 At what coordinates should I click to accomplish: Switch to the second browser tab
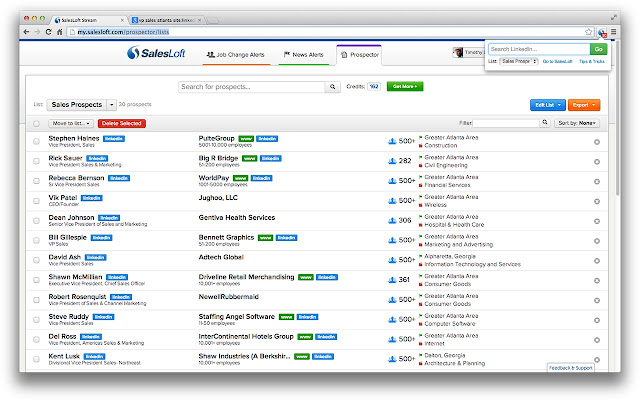click(x=167, y=20)
